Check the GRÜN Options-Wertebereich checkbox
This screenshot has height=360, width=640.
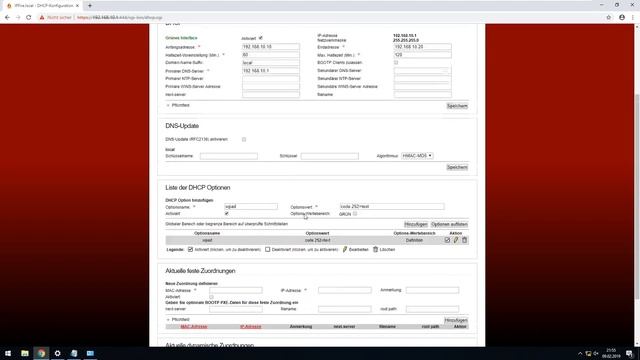[355, 214]
